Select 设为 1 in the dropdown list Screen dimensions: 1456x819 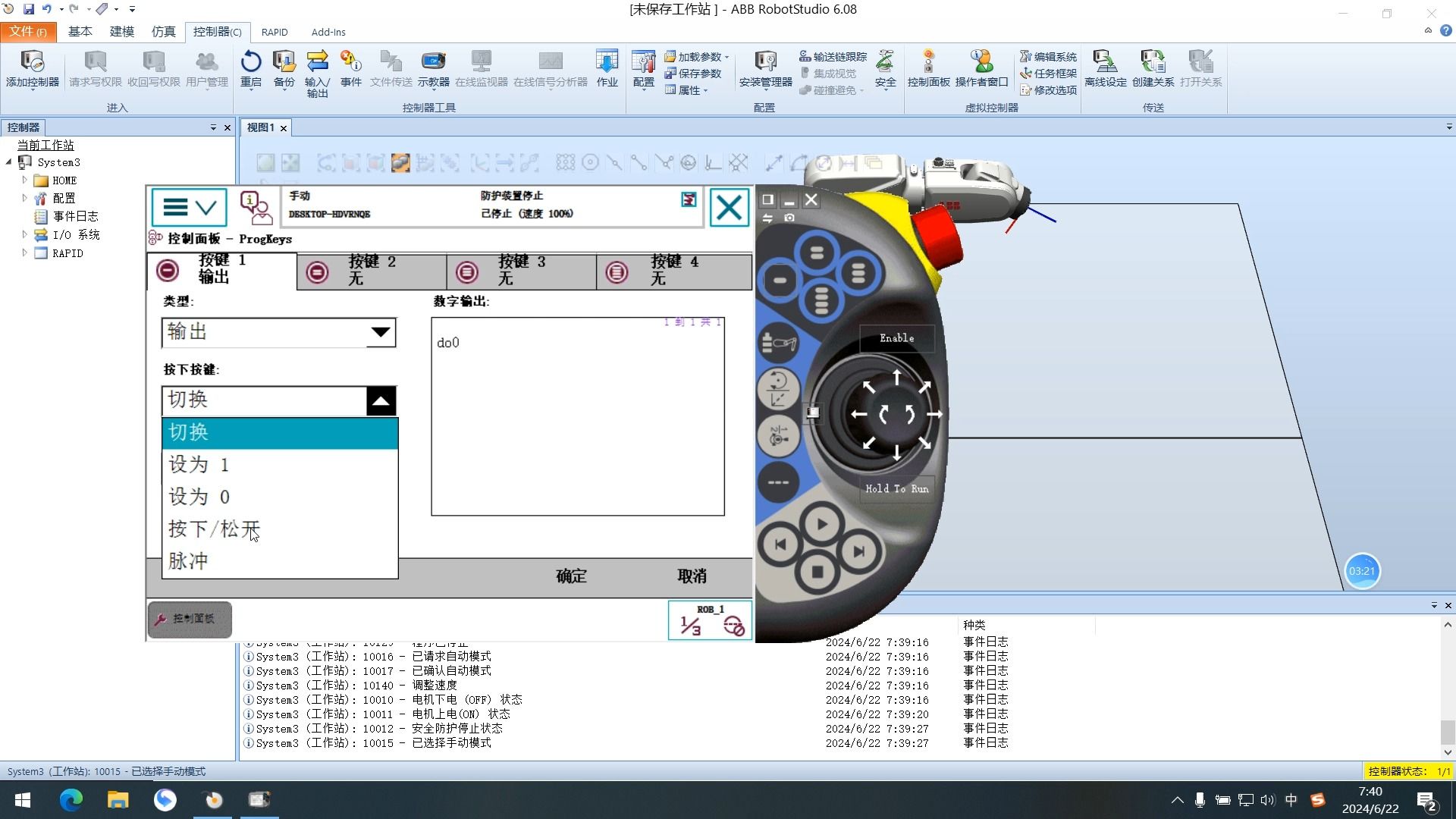point(280,465)
